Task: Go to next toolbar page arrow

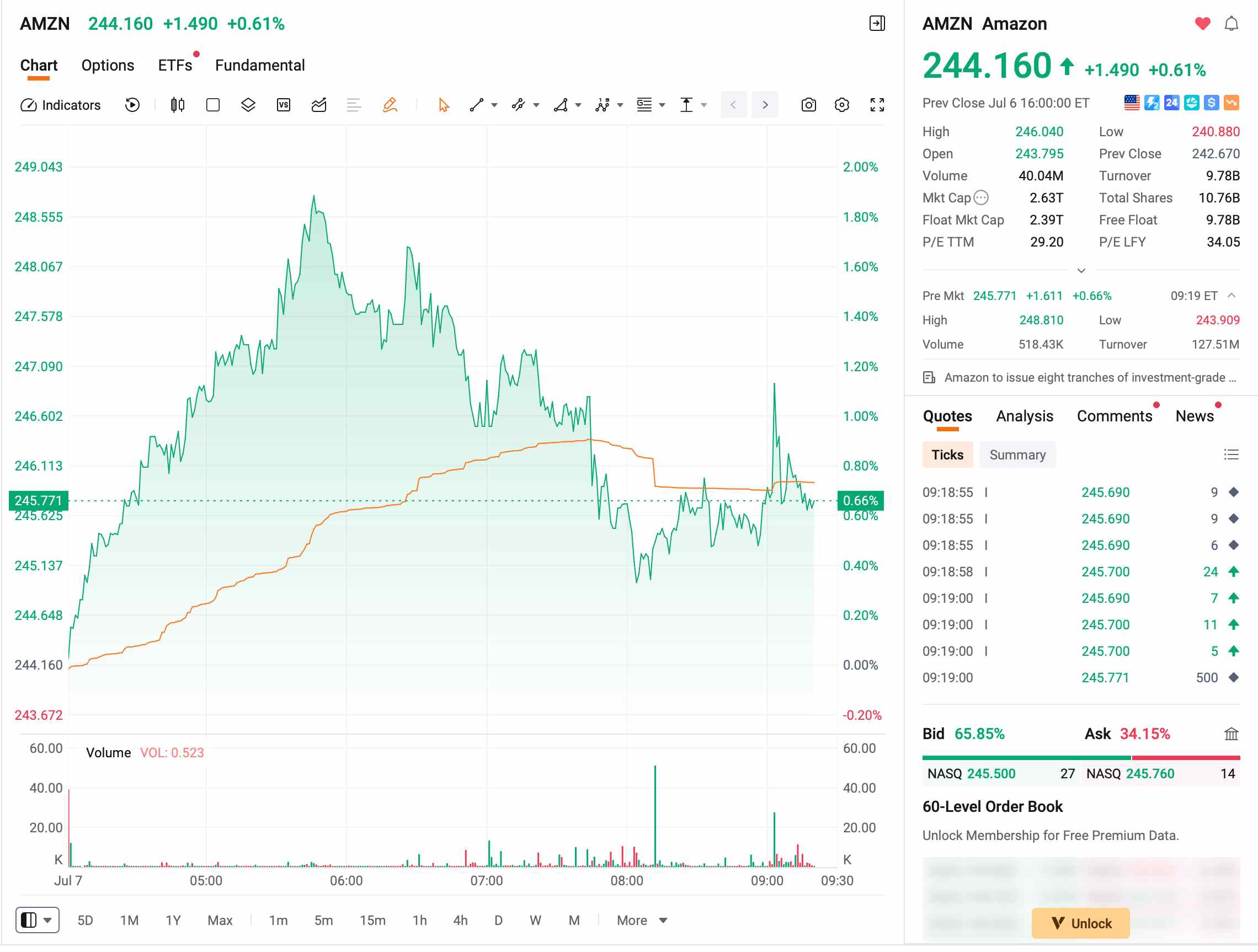Action: tap(765, 105)
